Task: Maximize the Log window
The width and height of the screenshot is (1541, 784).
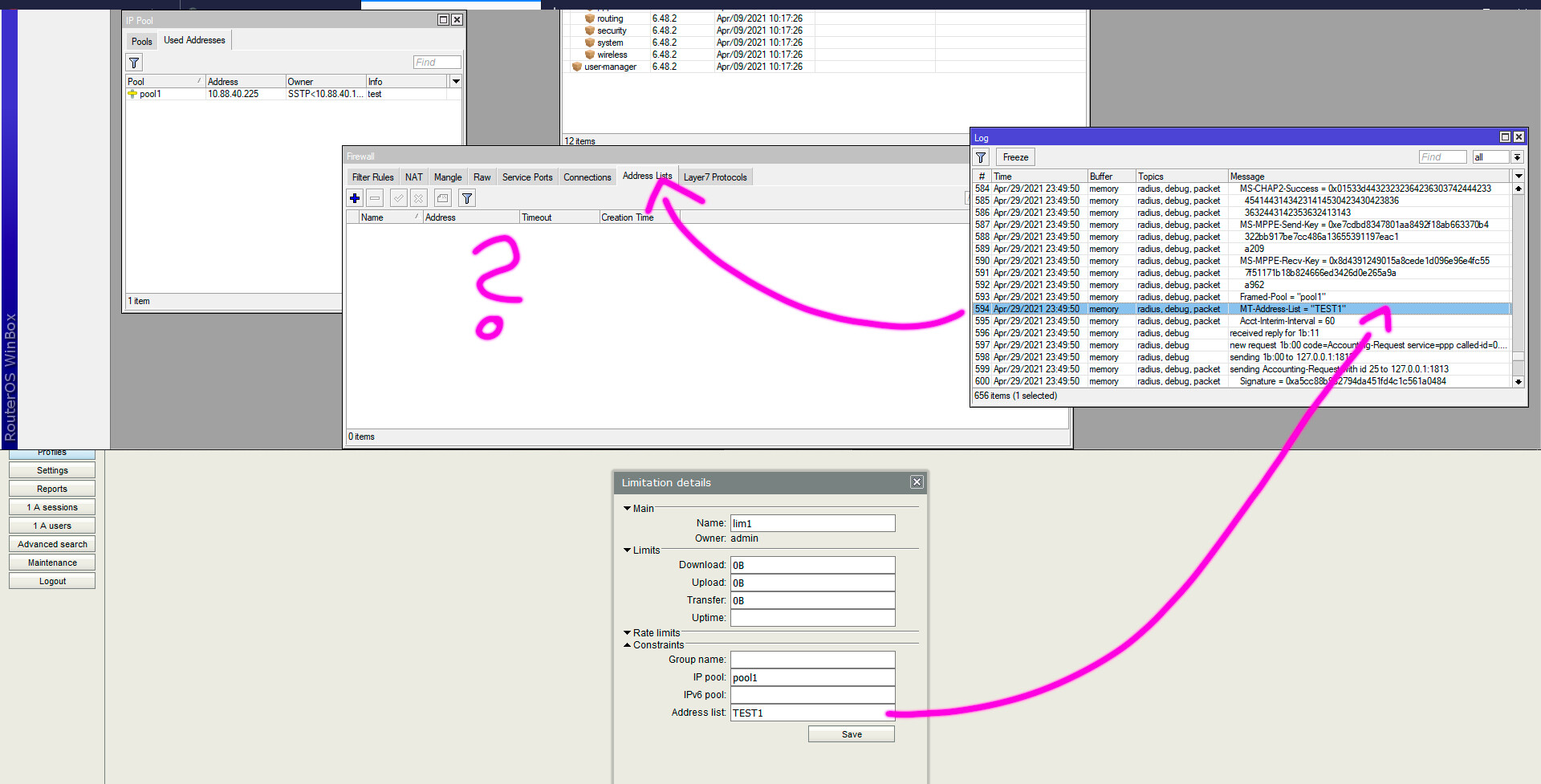Action: click(1505, 137)
